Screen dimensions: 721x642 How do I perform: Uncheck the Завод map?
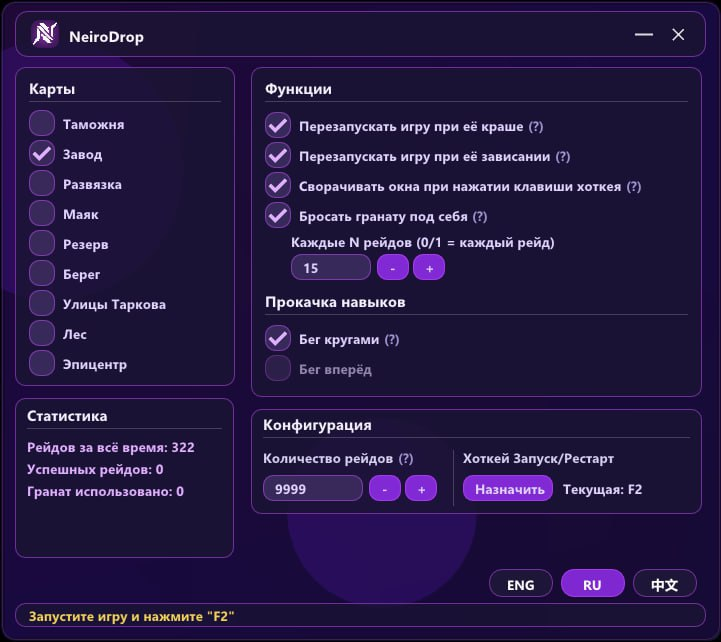(42, 154)
